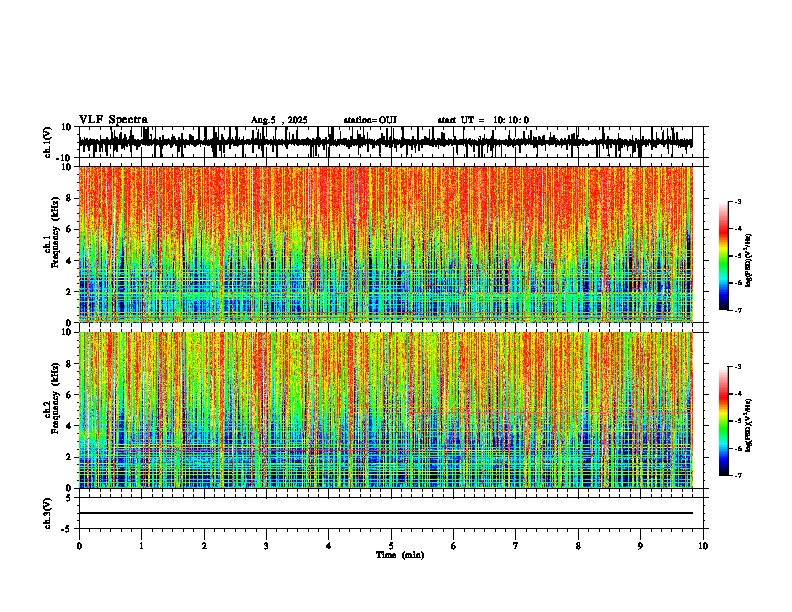The height and width of the screenshot is (612, 792).
Task: Click the ch.1 colorbar log(PSD) label
Action: click(748, 260)
